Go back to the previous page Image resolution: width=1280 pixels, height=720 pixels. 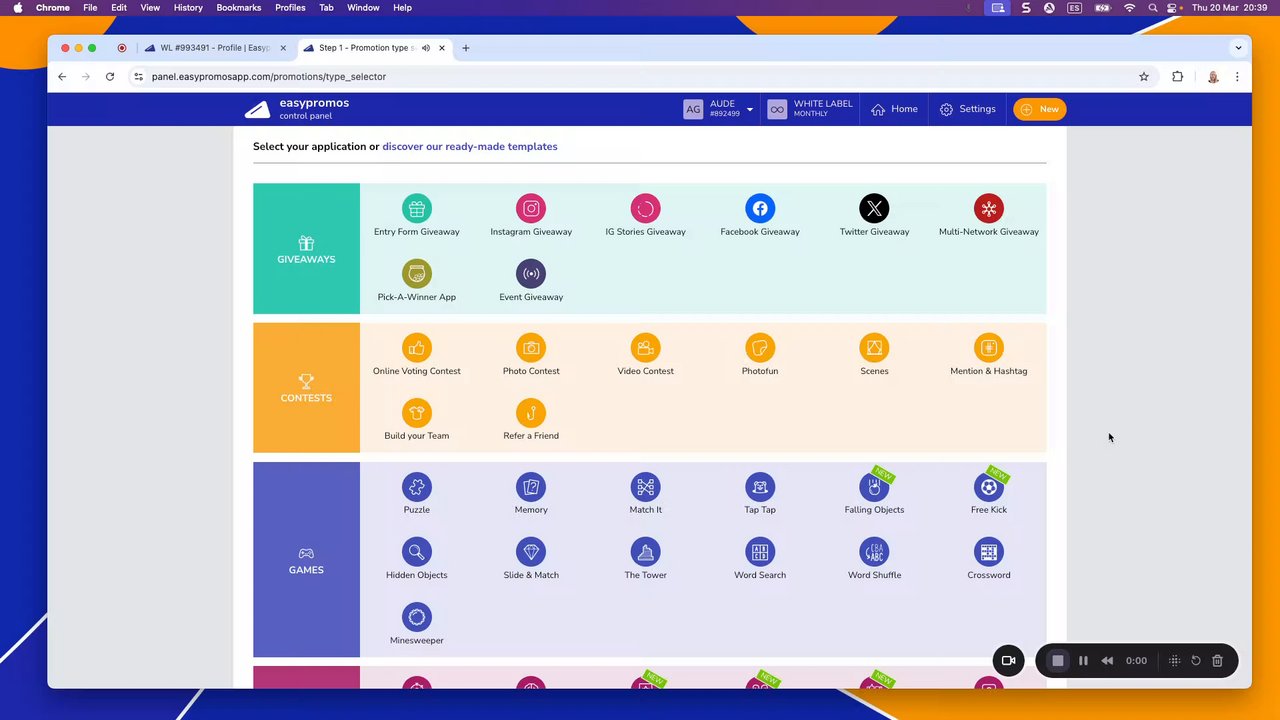(x=62, y=76)
